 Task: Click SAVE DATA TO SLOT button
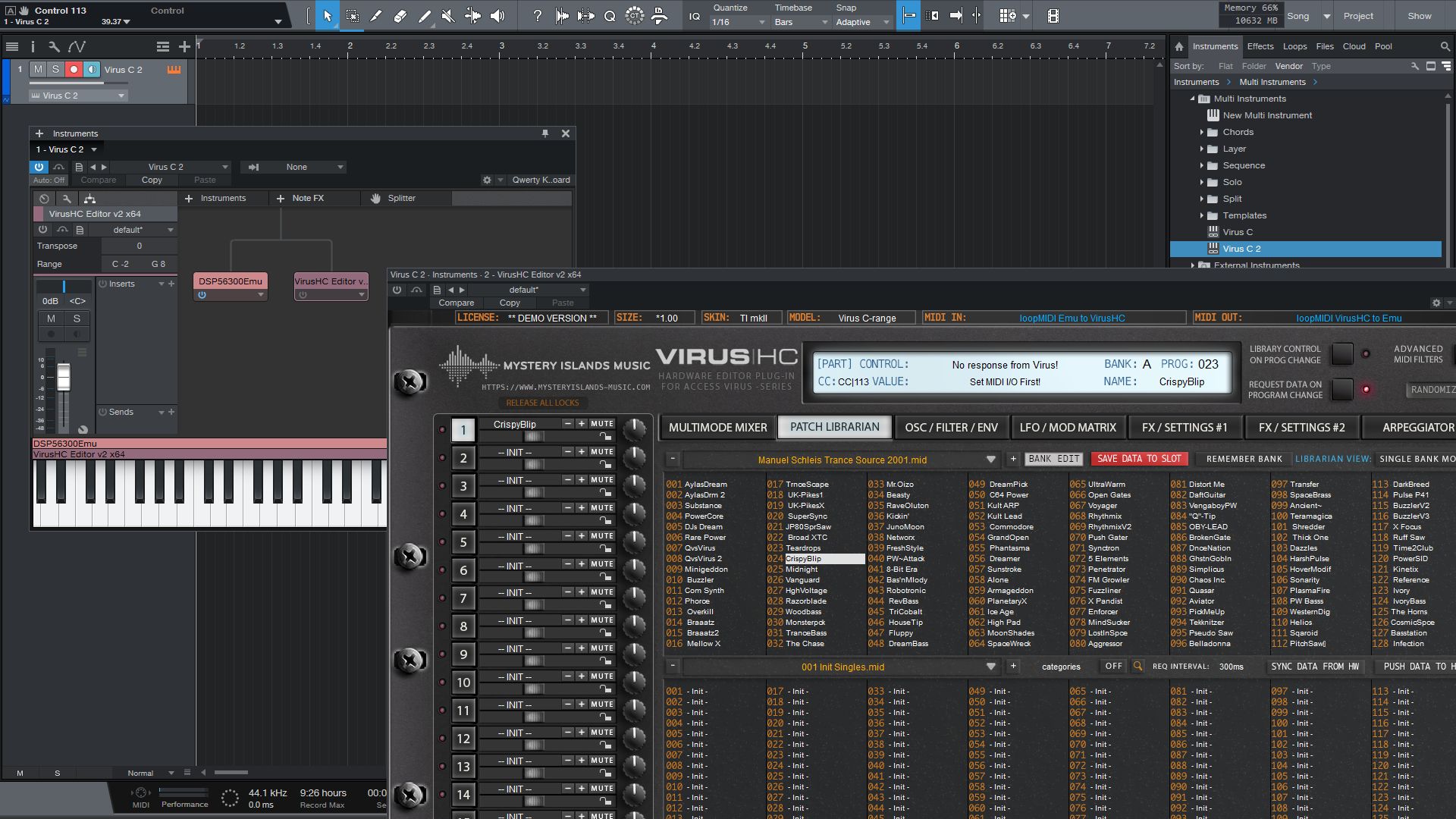pyautogui.click(x=1138, y=459)
